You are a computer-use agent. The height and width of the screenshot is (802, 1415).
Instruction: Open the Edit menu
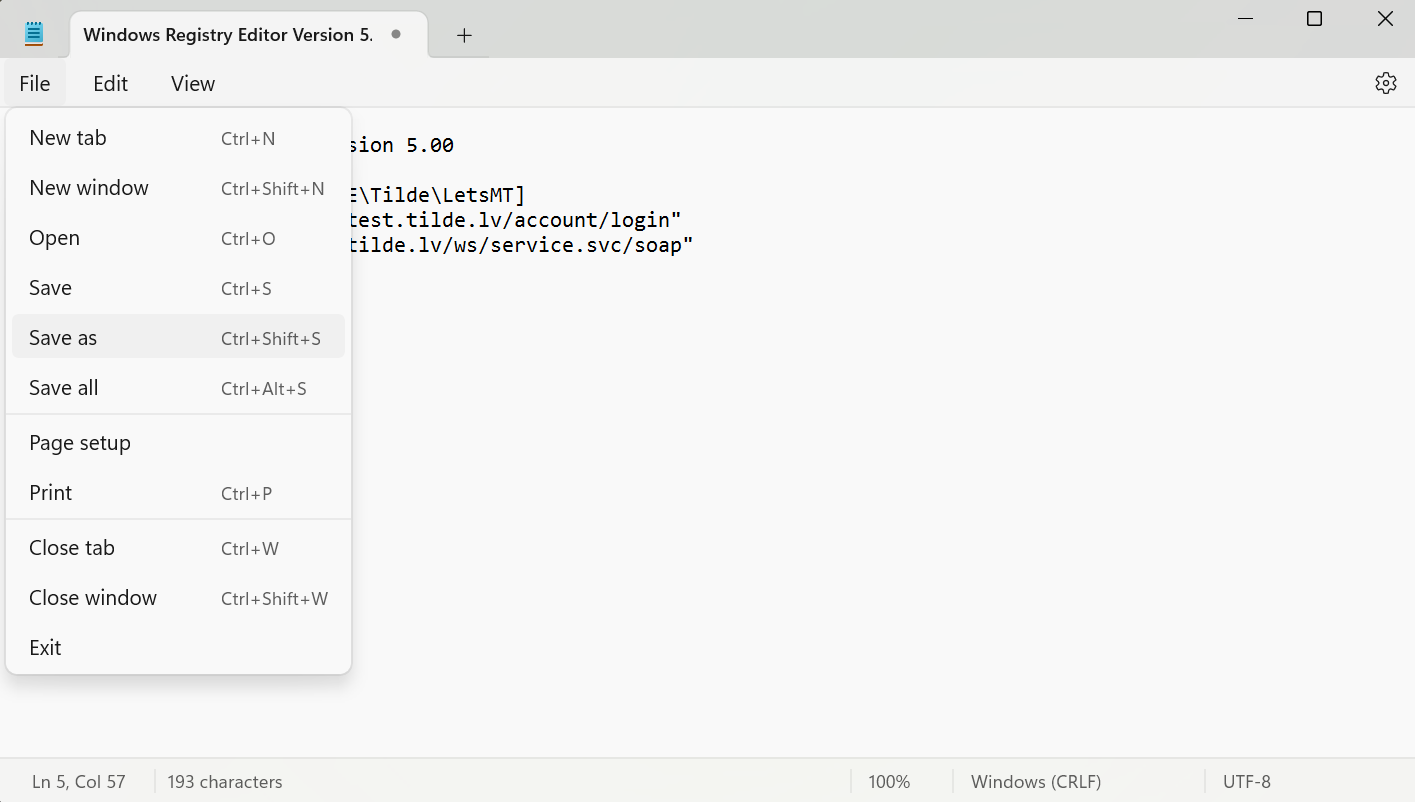click(x=110, y=84)
